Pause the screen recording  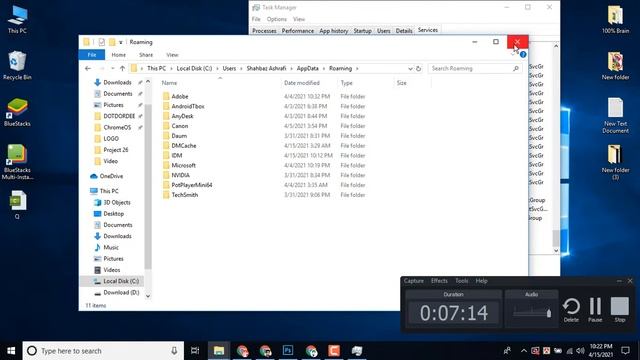[x=595, y=310]
